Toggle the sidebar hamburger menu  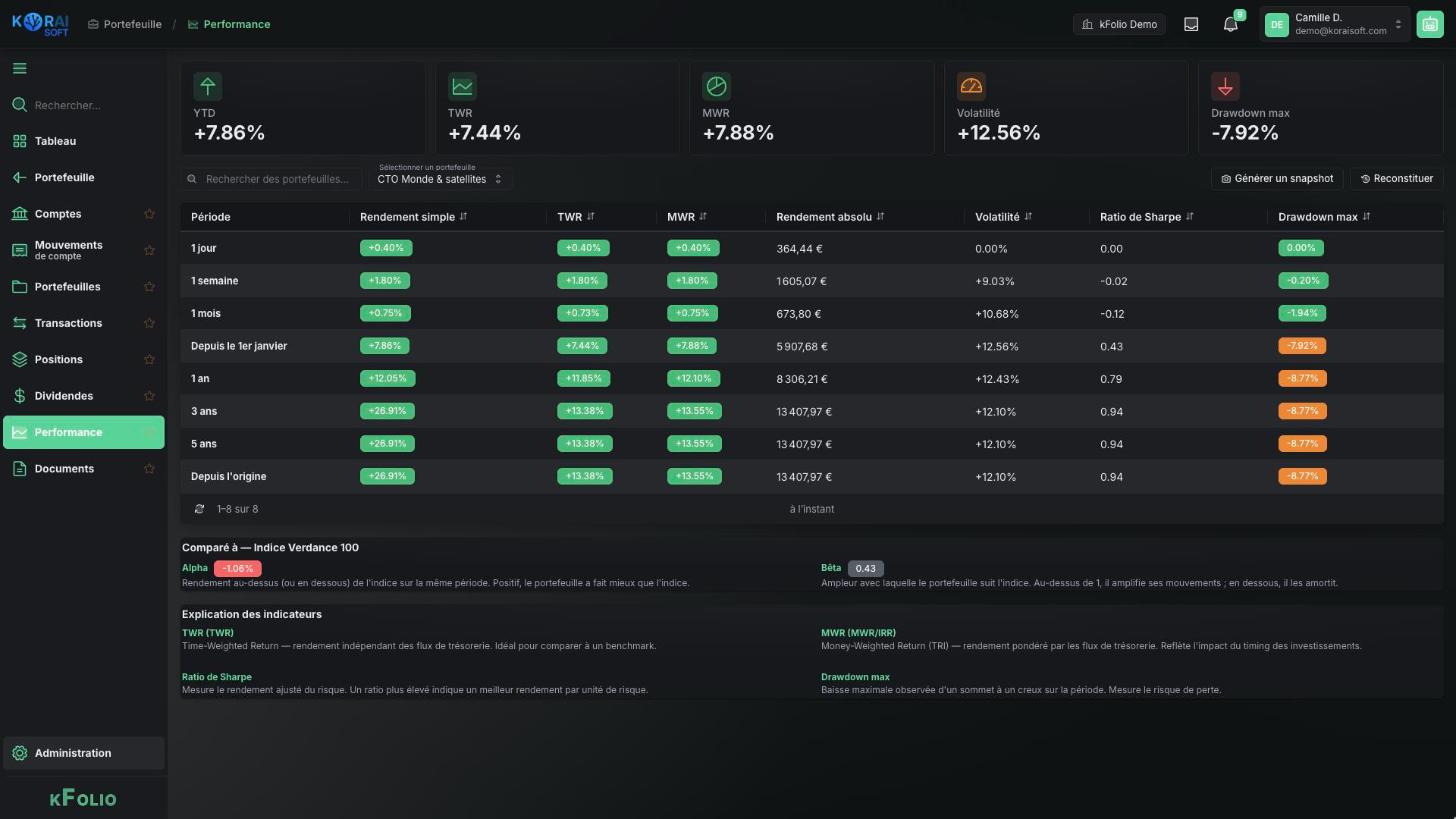tap(19, 69)
